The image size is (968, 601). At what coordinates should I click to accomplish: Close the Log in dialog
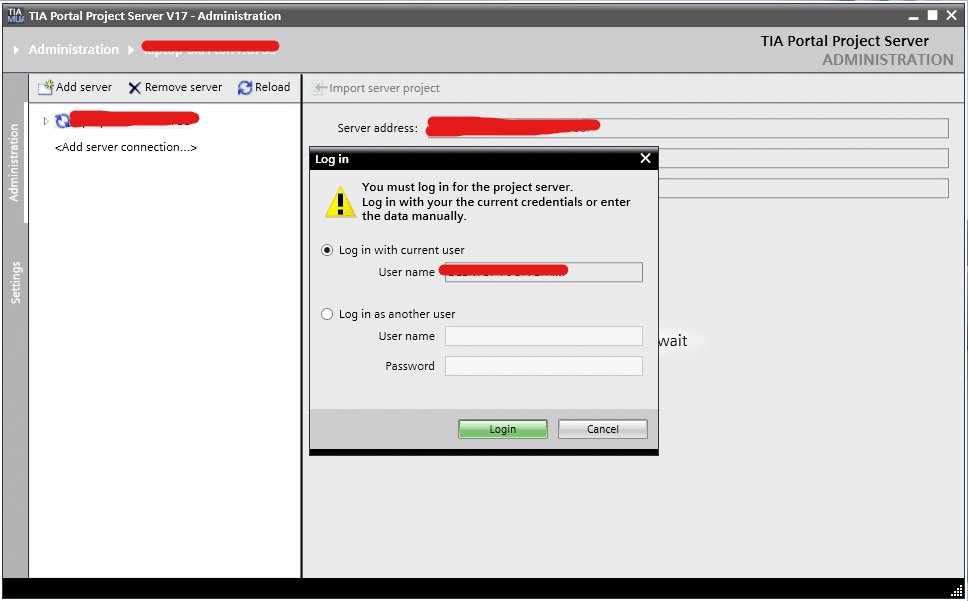tap(646, 159)
